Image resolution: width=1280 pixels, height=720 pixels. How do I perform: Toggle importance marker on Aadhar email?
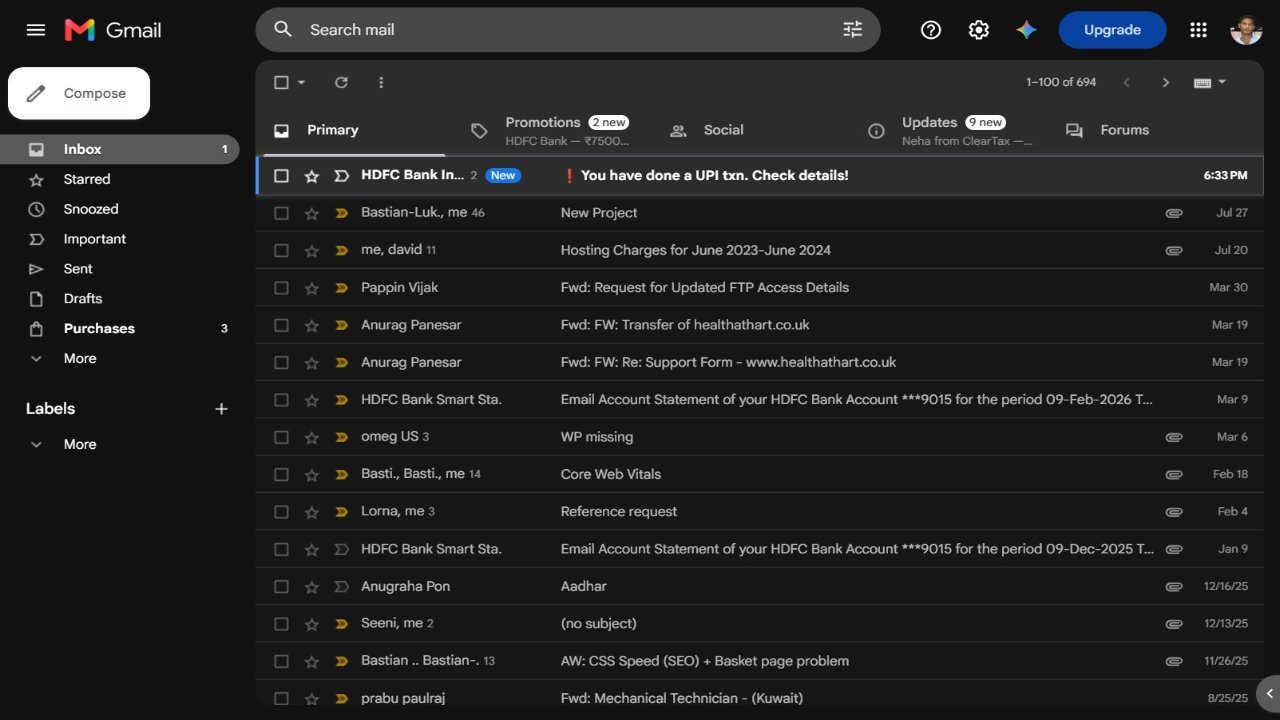coord(341,586)
